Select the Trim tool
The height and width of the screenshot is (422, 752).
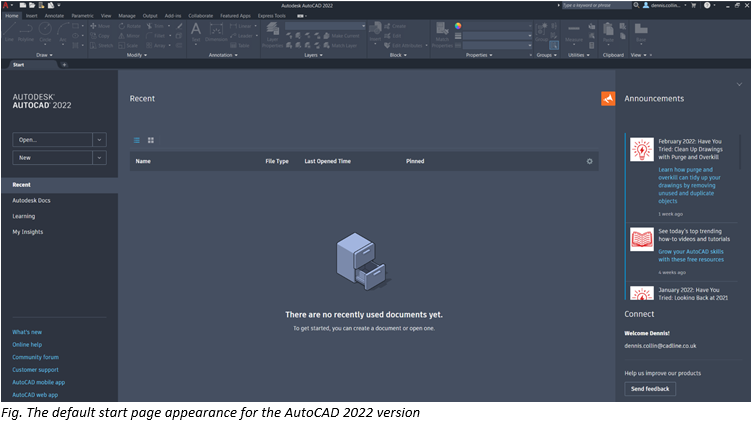pyautogui.click(x=155, y=26)
